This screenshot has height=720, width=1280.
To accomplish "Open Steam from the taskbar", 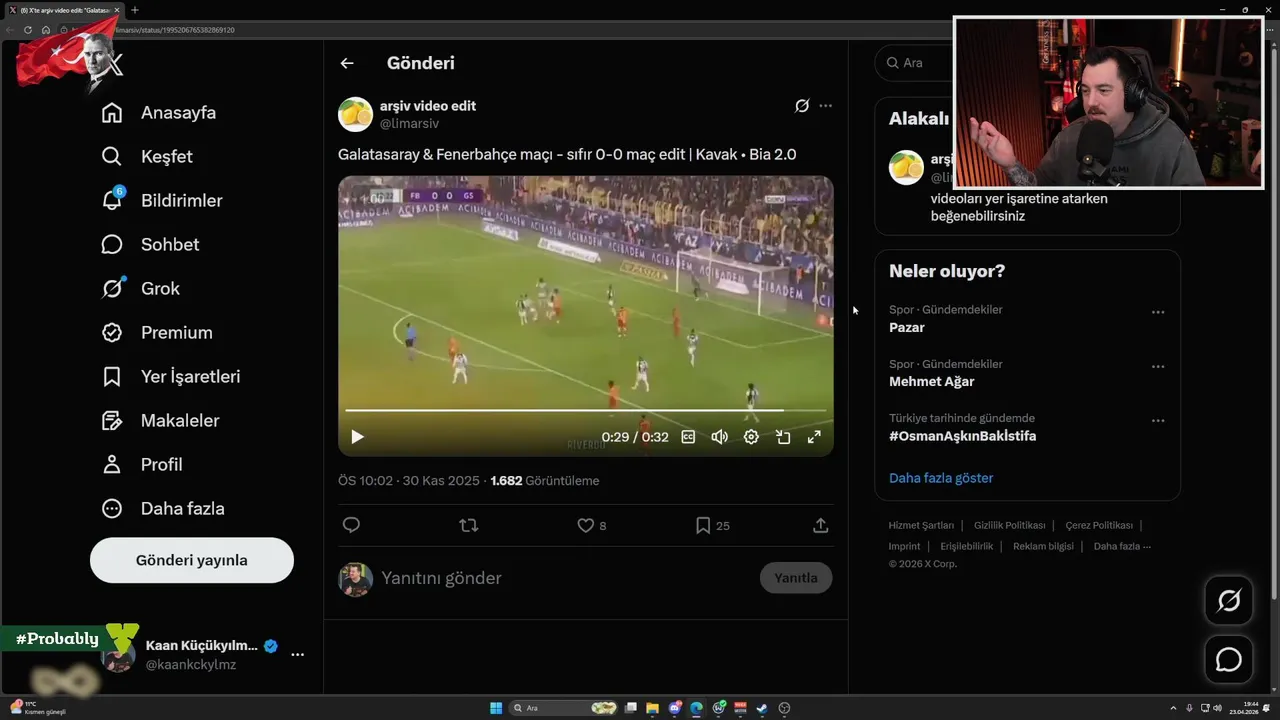I will (x=762, y=708).
